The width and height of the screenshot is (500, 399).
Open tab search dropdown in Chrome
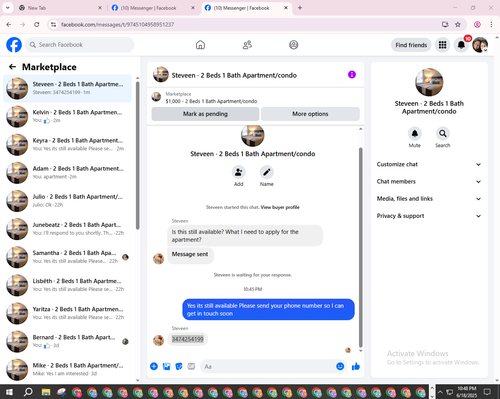point(8,8)
